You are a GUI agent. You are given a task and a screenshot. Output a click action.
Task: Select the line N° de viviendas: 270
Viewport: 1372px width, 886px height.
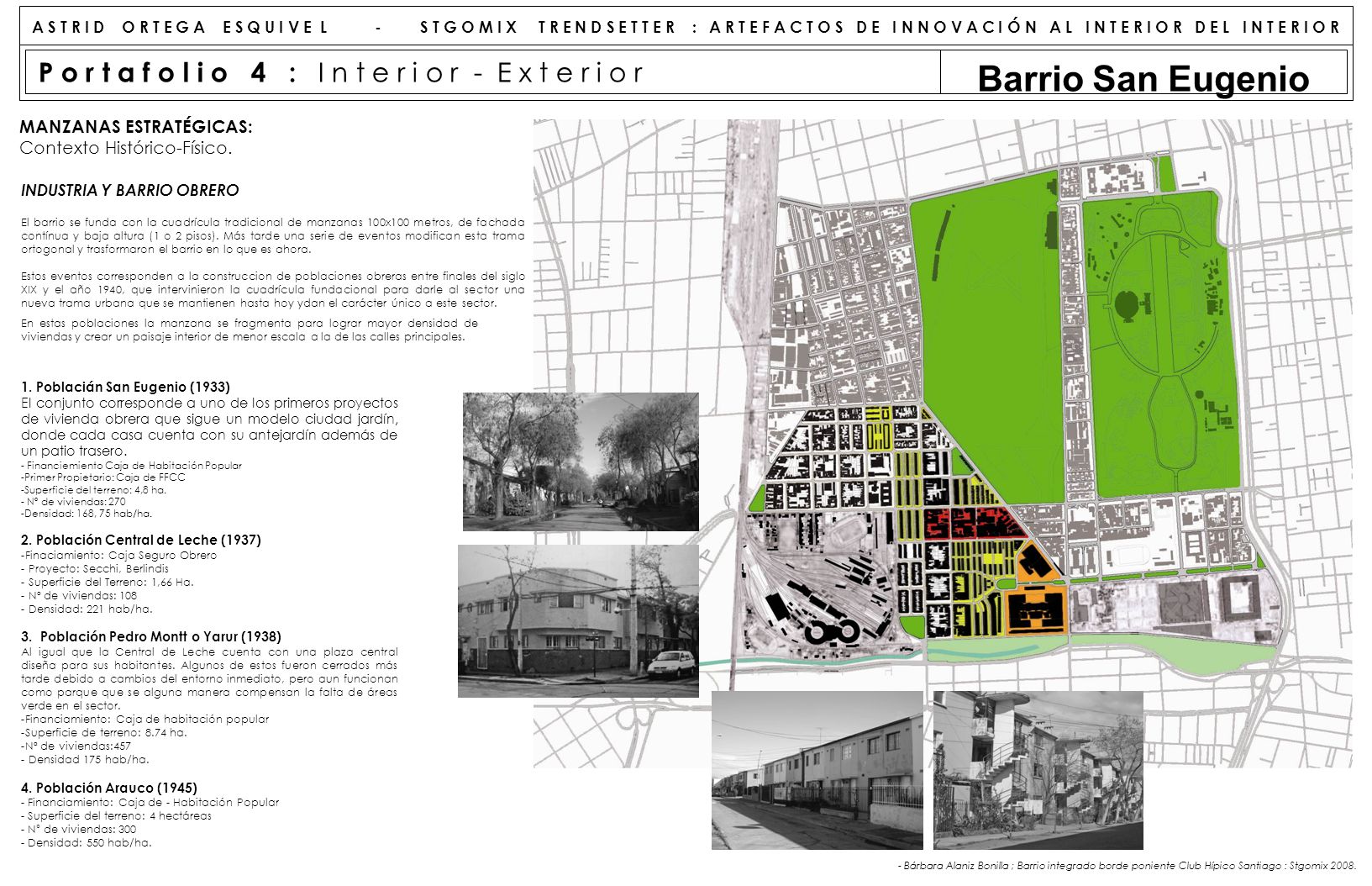[73, 501]
